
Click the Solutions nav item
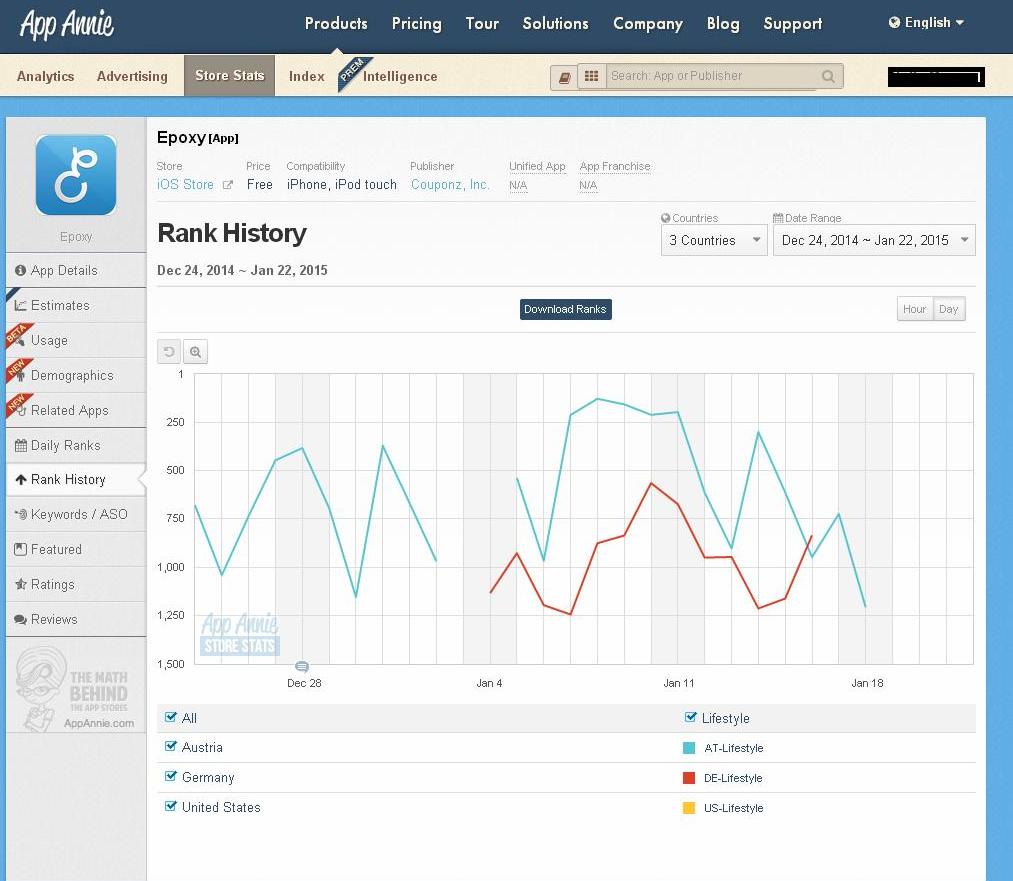tap(556, 24)
